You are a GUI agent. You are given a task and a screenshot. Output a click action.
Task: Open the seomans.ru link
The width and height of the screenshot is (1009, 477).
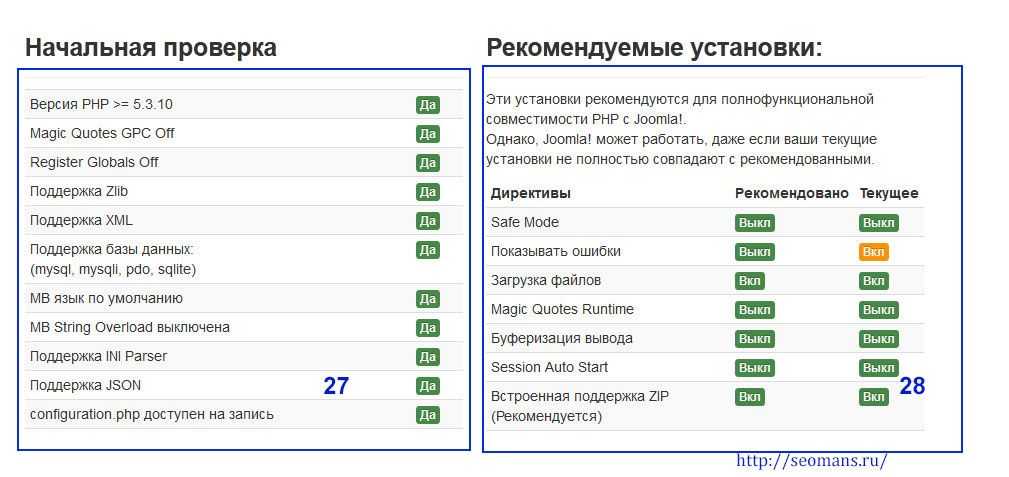(x=811, y=460)
